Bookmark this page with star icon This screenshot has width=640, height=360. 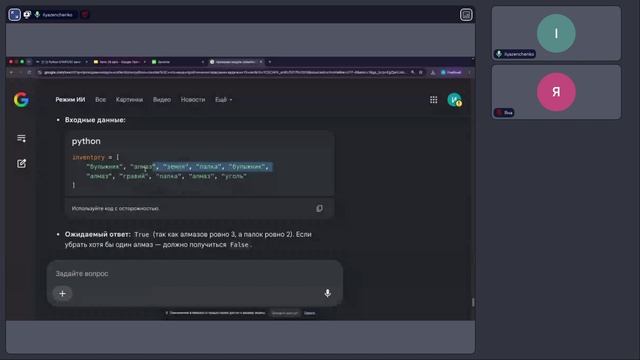(421, 72)
